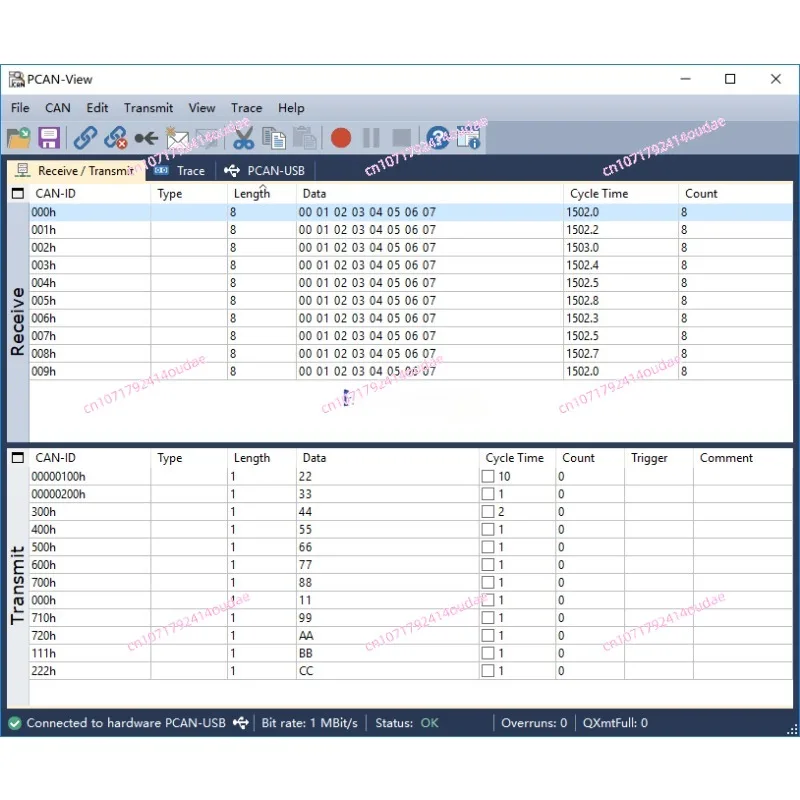Enable cycle time checkbox for message 00000200h

point(488,494)
